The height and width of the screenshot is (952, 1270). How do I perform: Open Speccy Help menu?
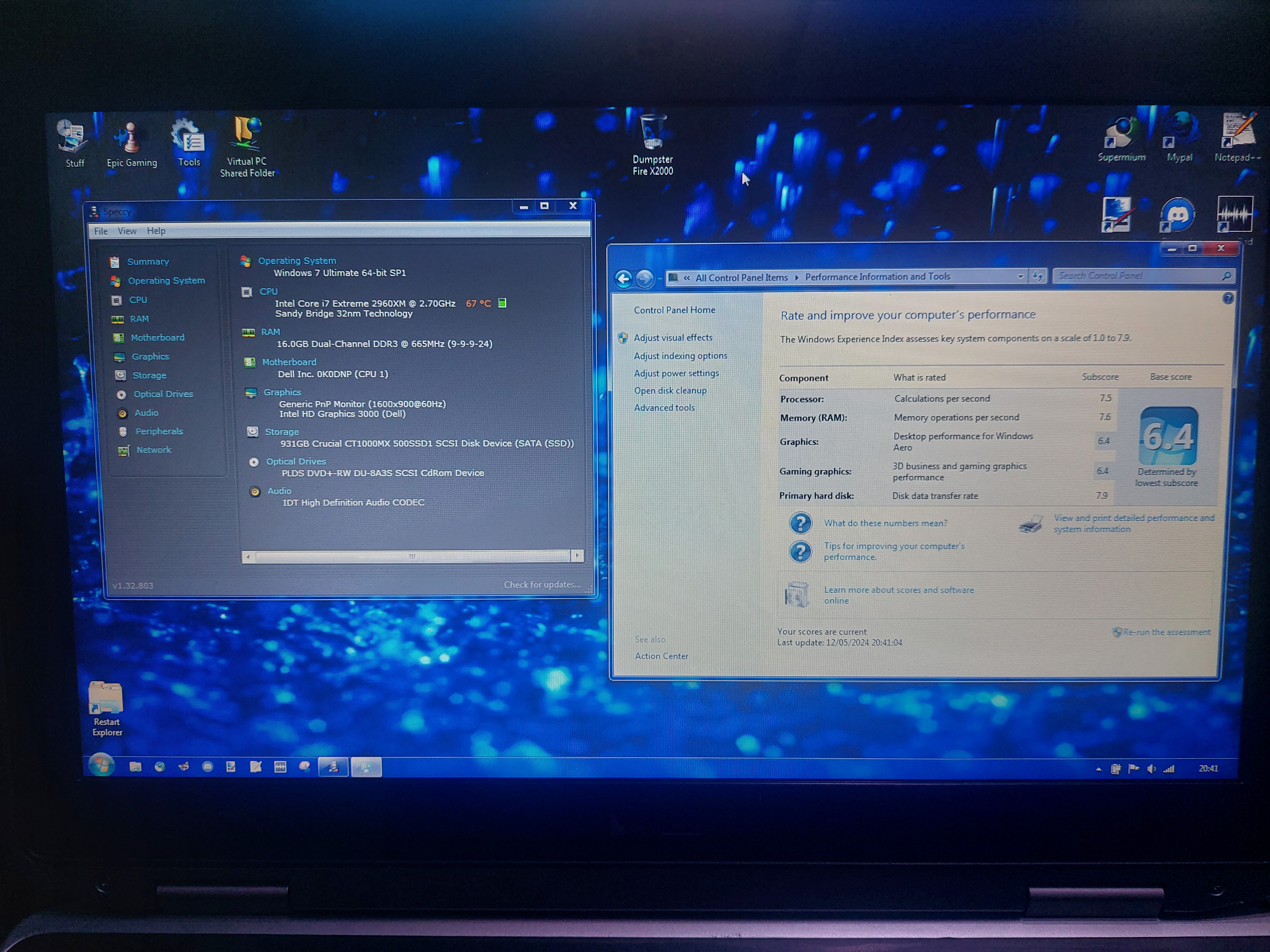[156, 231]
